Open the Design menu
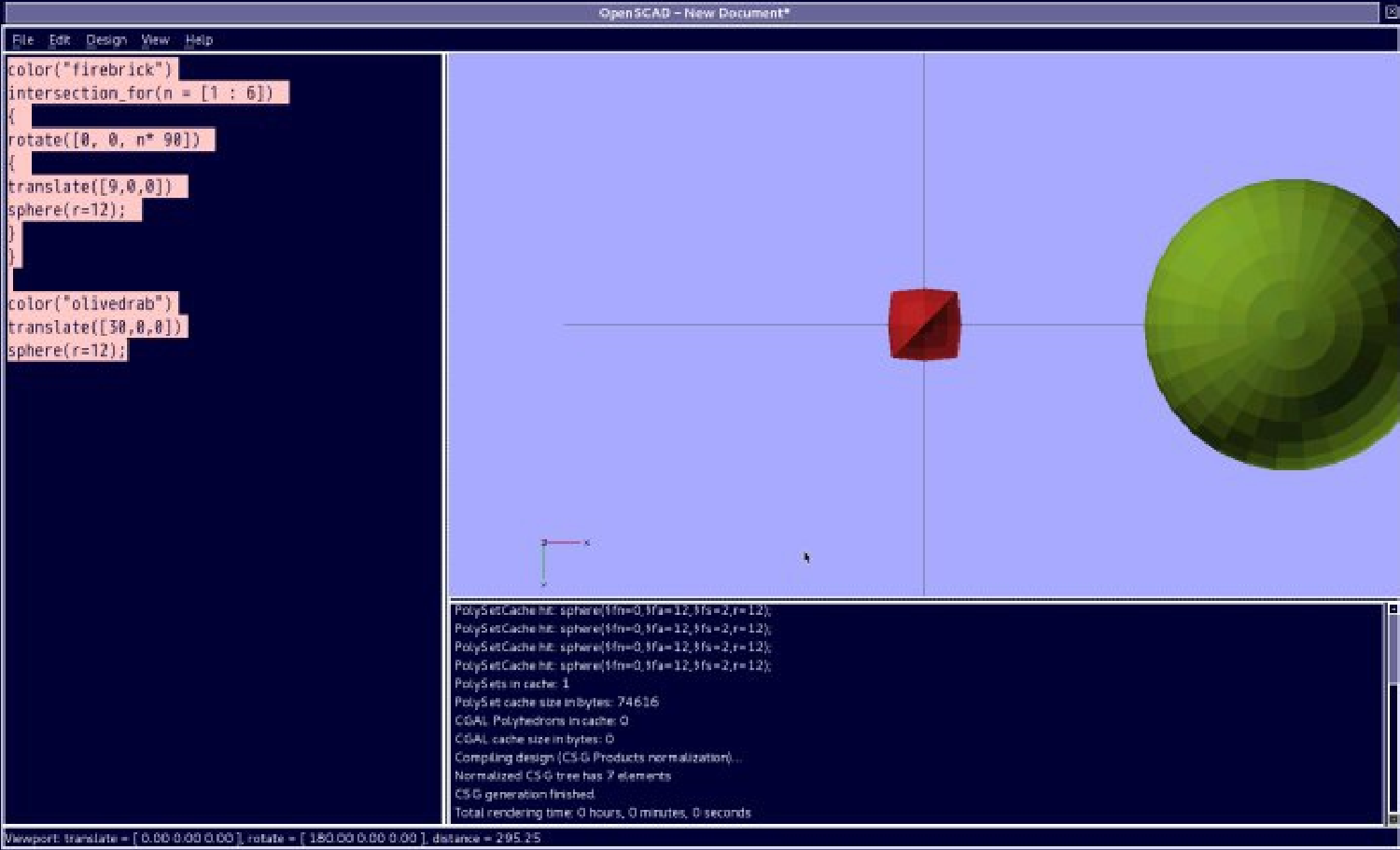Viewport: 1400px width, 850px height. click(x=106, y=40)
